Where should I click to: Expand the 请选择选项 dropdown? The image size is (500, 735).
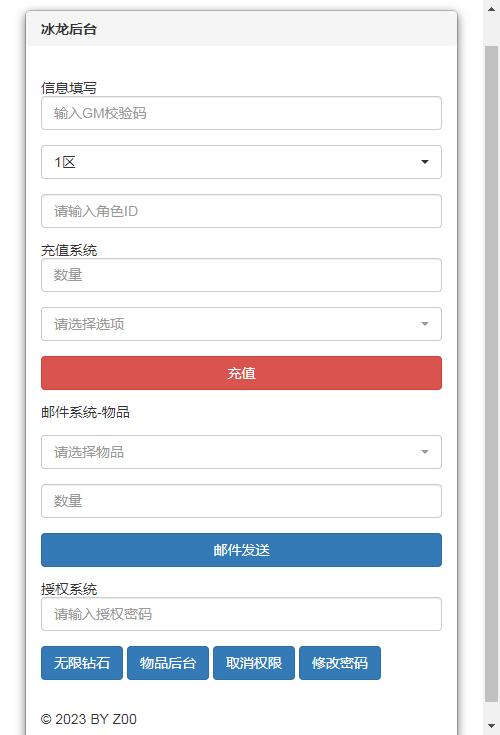point(241,324)
